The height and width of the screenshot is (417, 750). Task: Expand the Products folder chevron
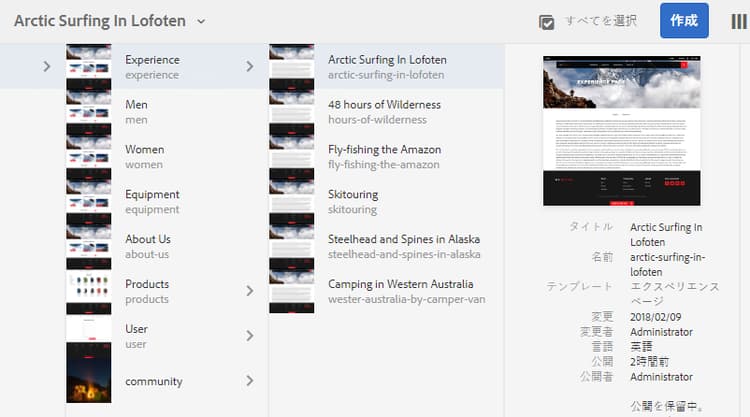coord(250,291)
